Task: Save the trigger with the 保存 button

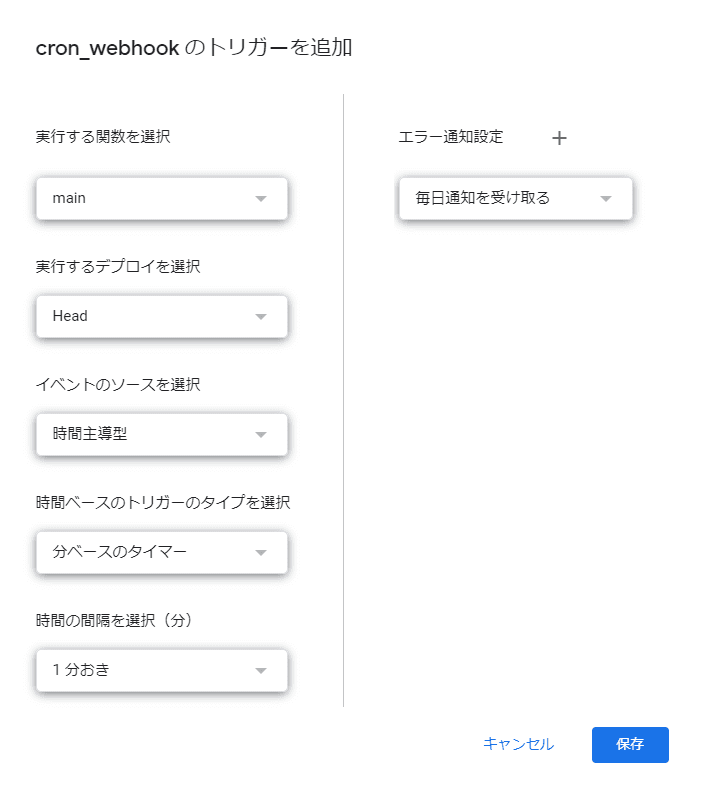Action: click(630, 744)
